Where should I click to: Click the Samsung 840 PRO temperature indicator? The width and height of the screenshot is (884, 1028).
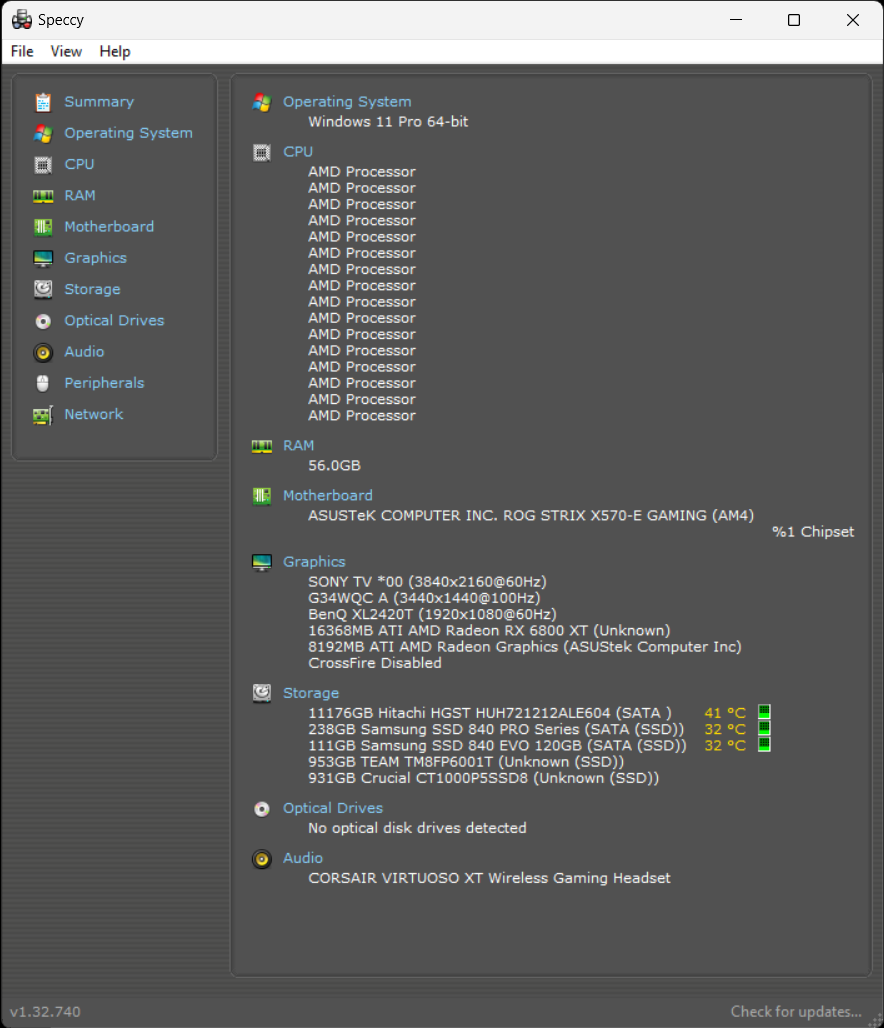click(x=764, y=729)
